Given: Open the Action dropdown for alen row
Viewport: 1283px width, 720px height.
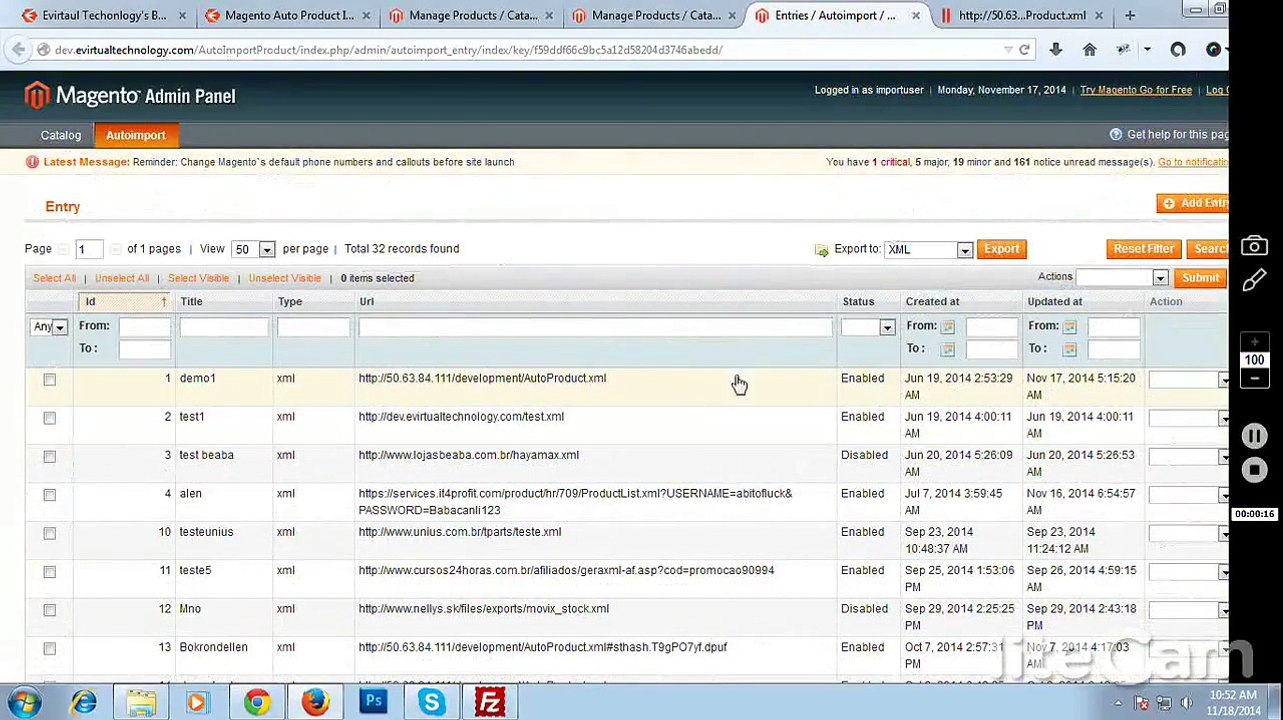Looking at the screenshot, I should tap(1189, 495).
